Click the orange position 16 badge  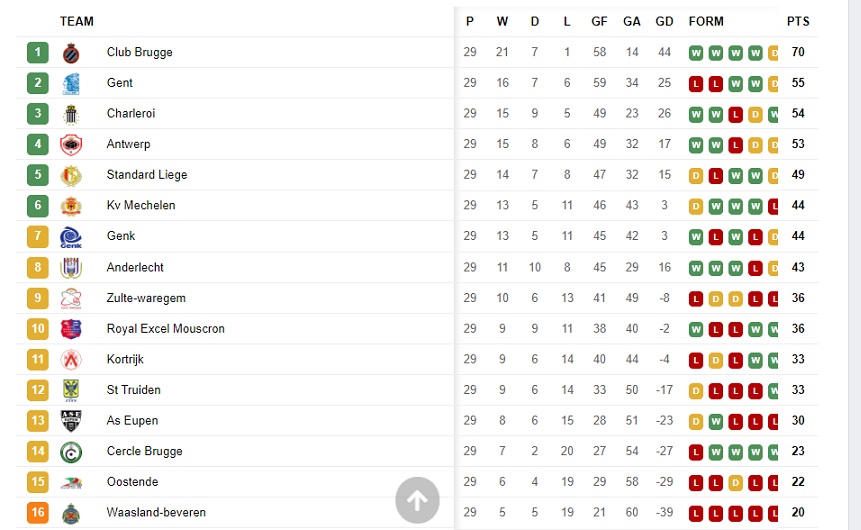[x=37, y=512]
